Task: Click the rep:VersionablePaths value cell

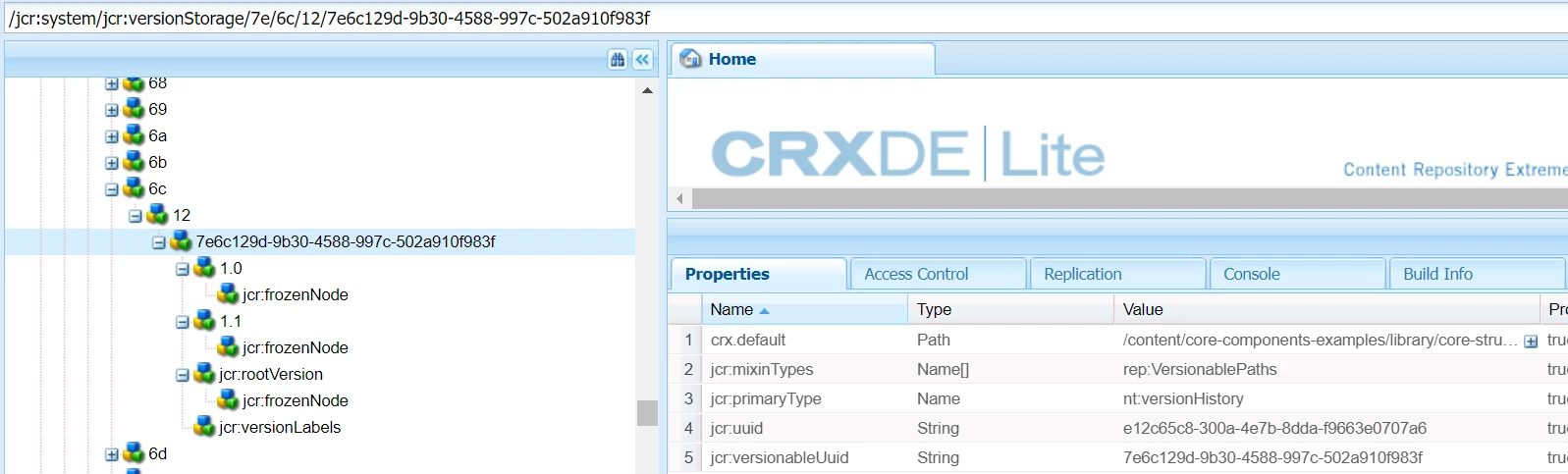Action: [x=1326, y=369]
